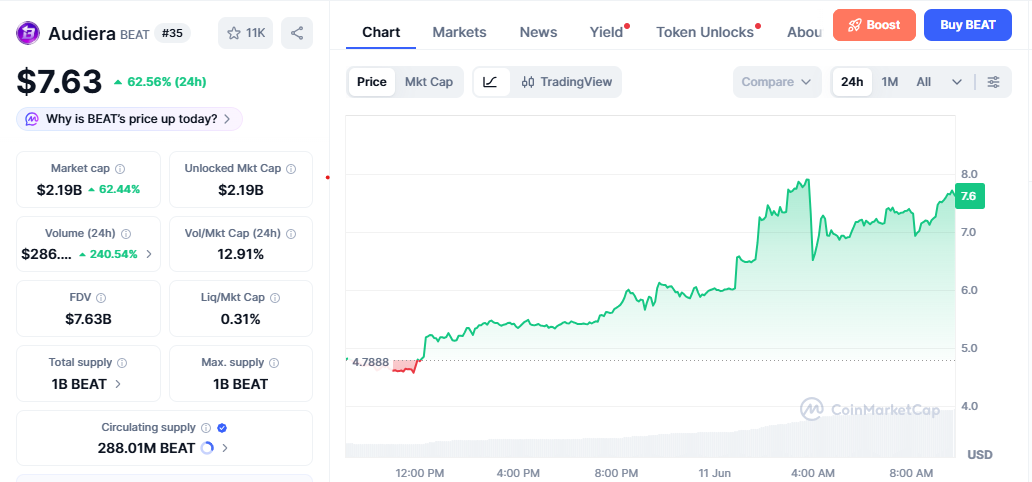This screenshot has height=482, width=1032.
Task: Open the Chart tab
Action: pos(381,32)
